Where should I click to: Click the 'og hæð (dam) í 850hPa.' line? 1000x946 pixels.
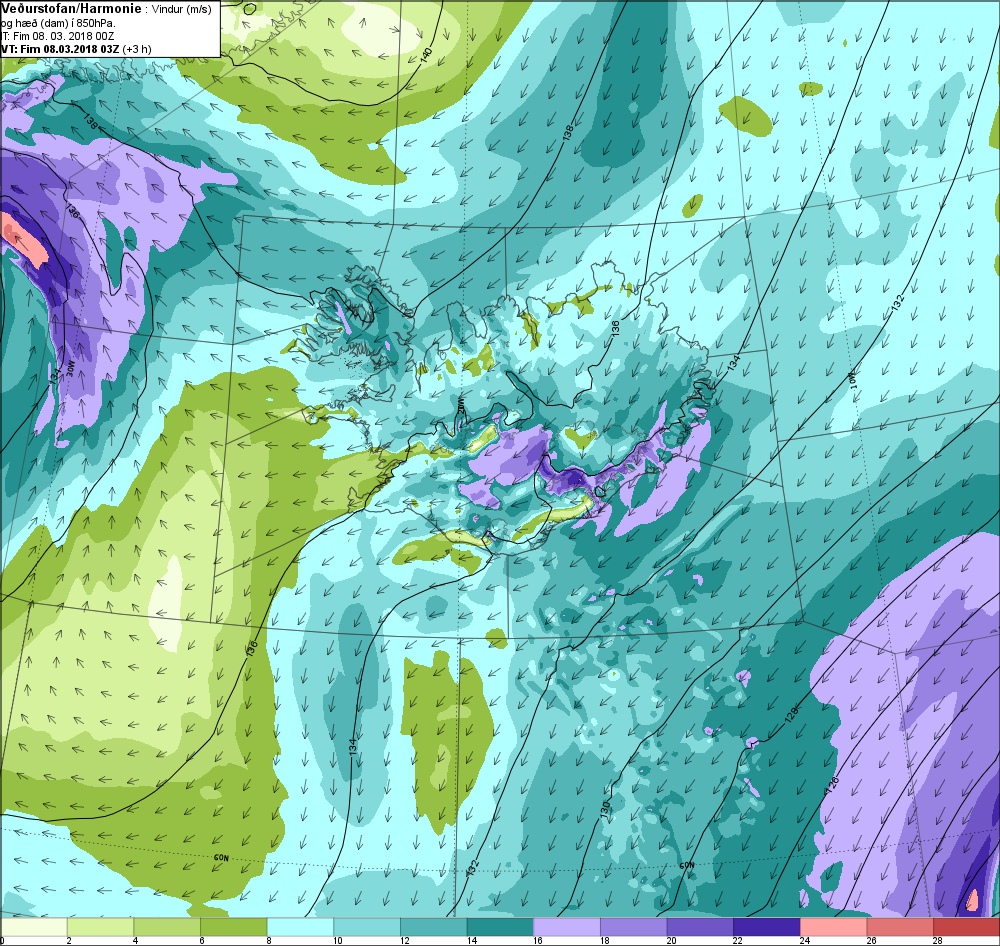click(58, 23)
